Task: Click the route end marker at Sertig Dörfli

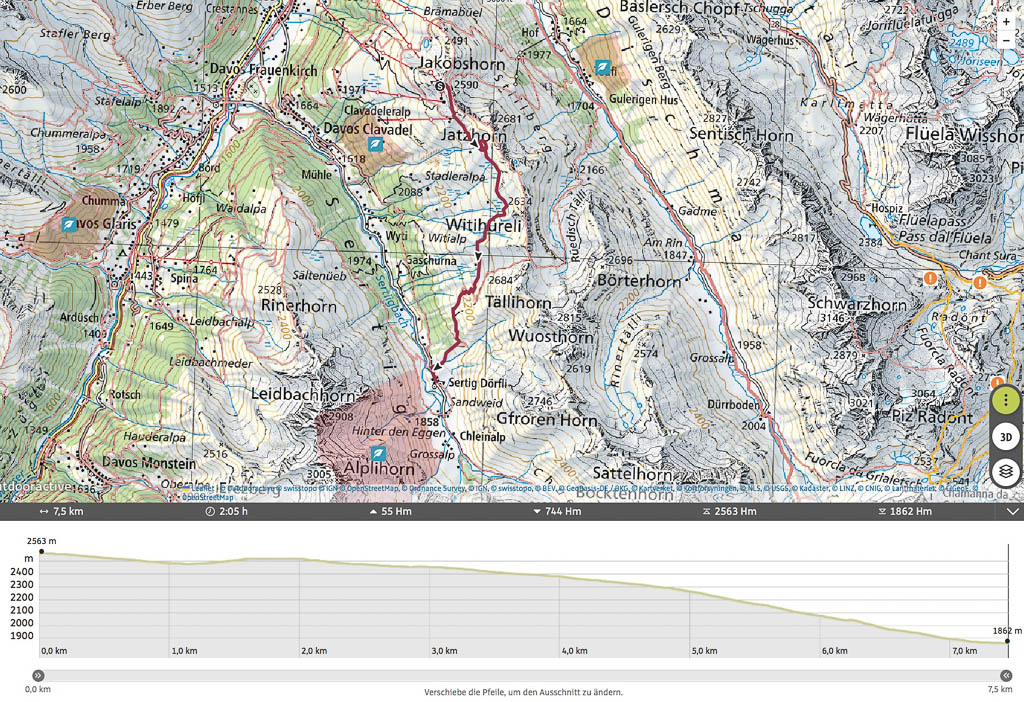Action: point(436,381)
